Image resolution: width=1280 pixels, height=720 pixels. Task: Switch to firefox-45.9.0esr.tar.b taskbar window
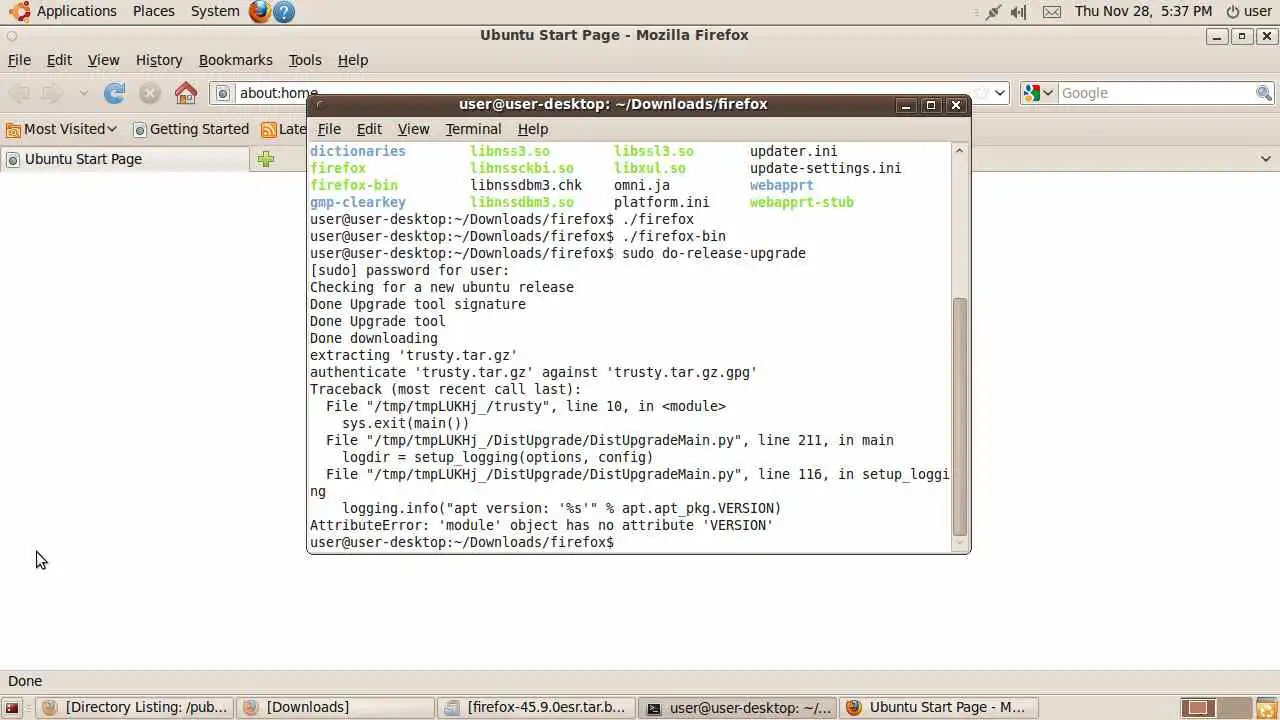pos(537,708)
